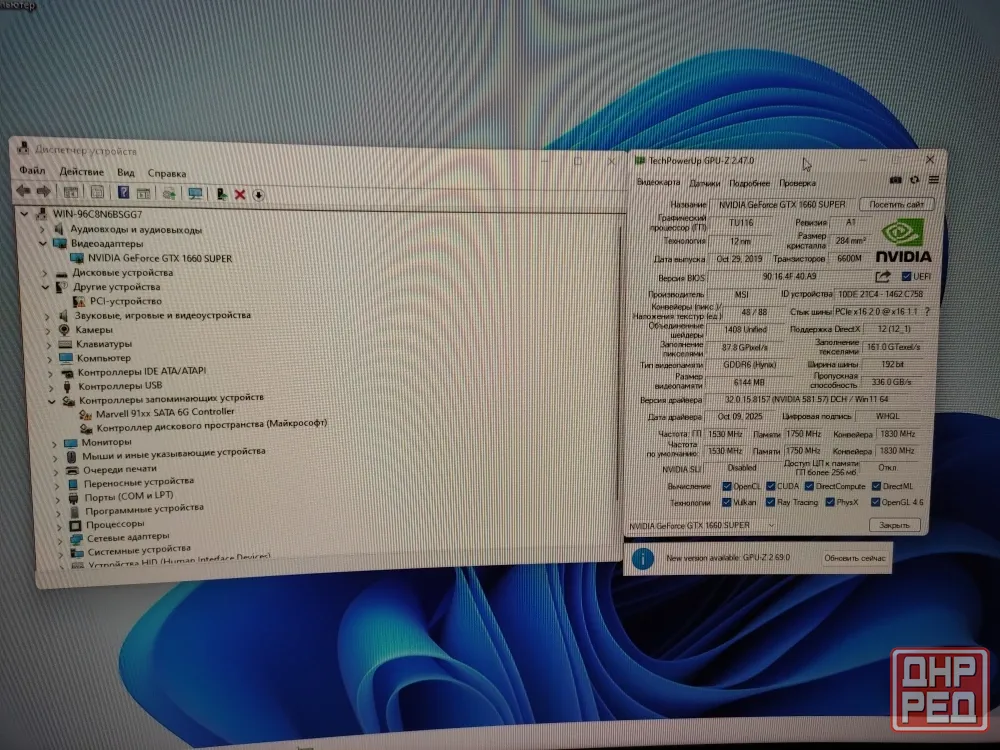Toggle the CUDA checkbox
The image size is (1000, 750).
(770, 486)
